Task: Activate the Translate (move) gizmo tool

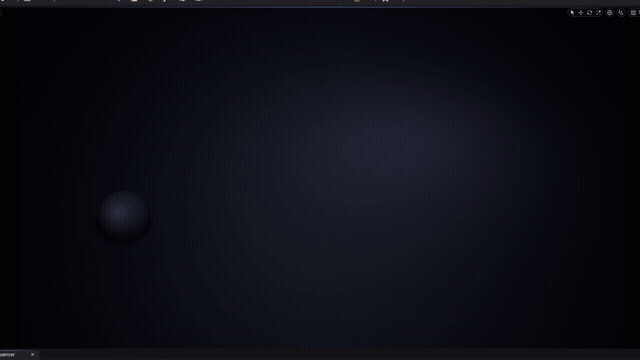Action: point(581,13)
